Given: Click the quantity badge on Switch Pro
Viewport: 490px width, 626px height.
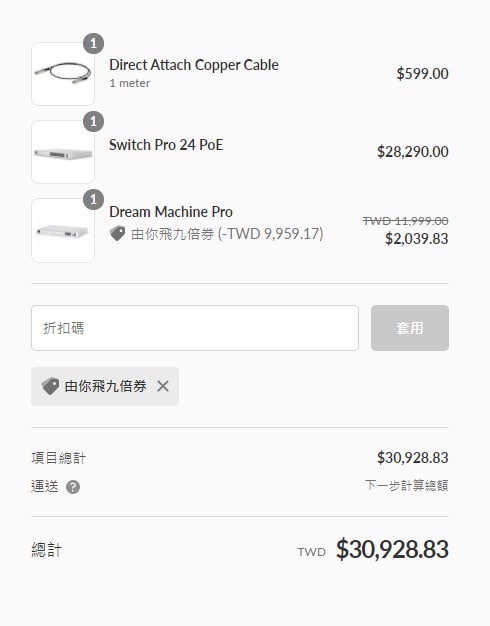Looking at the screenshot, I should [x=93, y=121].
